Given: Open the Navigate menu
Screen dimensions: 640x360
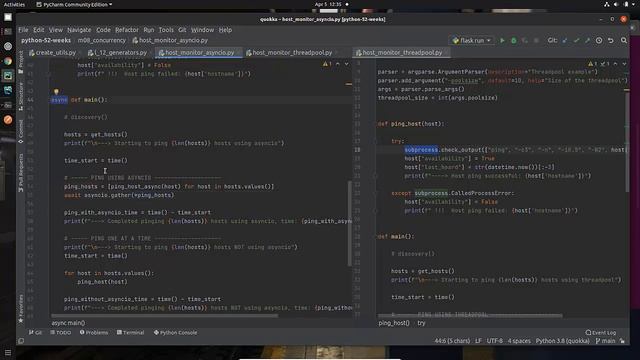Looking at the screenshot, I should pos(79,30).
